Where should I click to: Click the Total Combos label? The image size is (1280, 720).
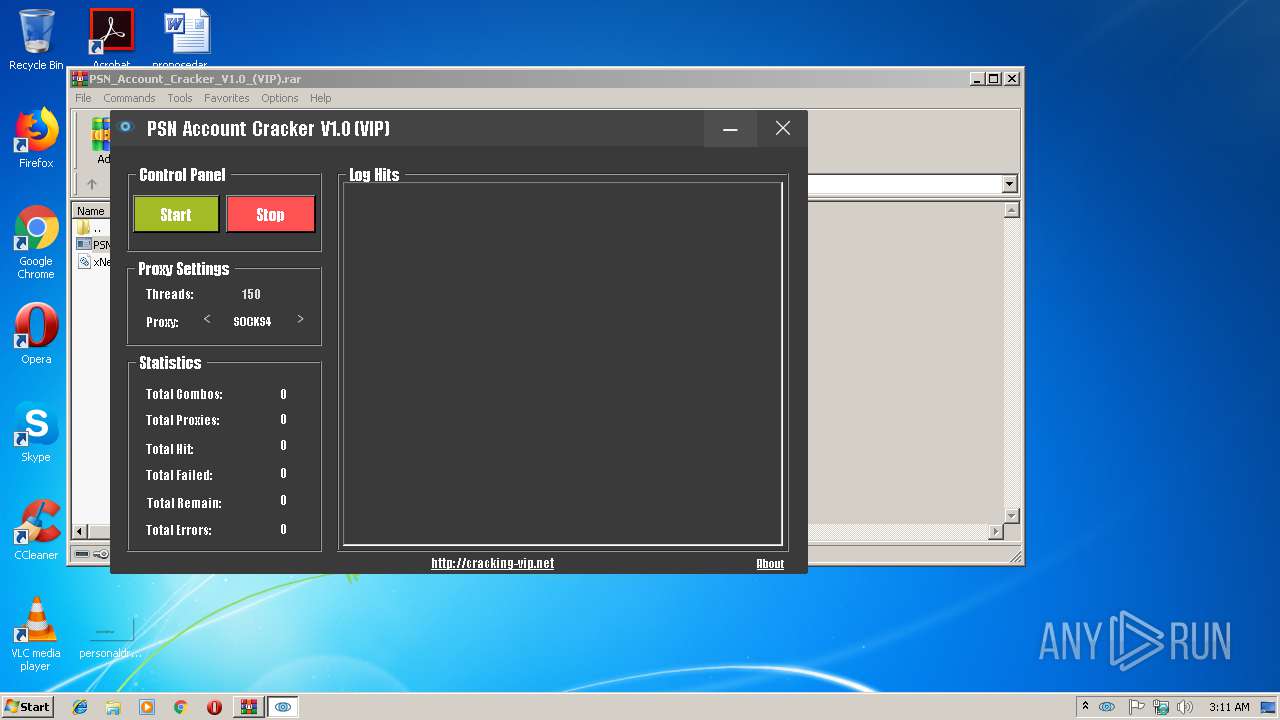coord(184,394)
